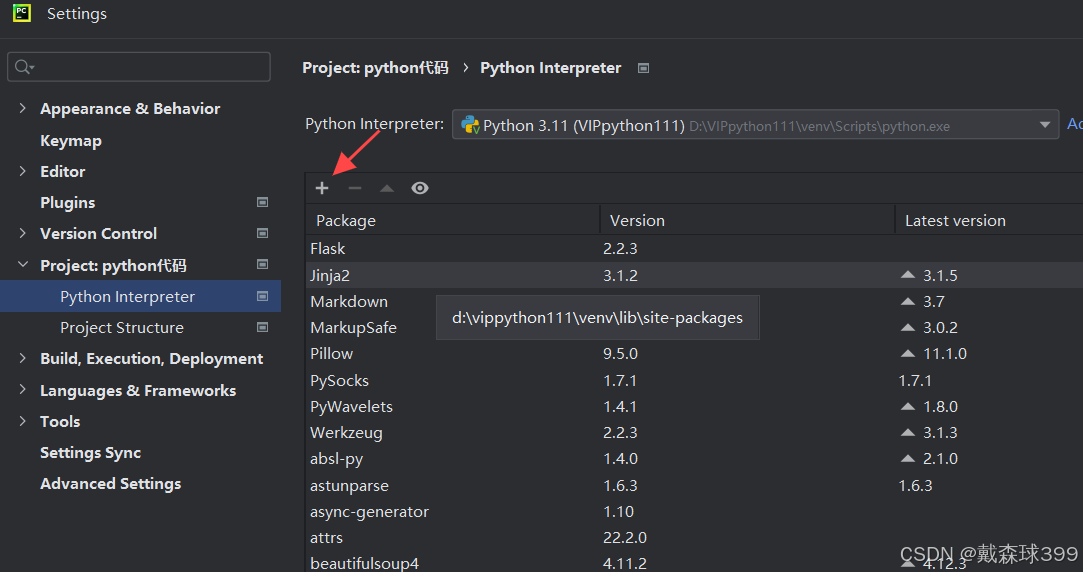Select the Flask package row

(x=694, y=249)
